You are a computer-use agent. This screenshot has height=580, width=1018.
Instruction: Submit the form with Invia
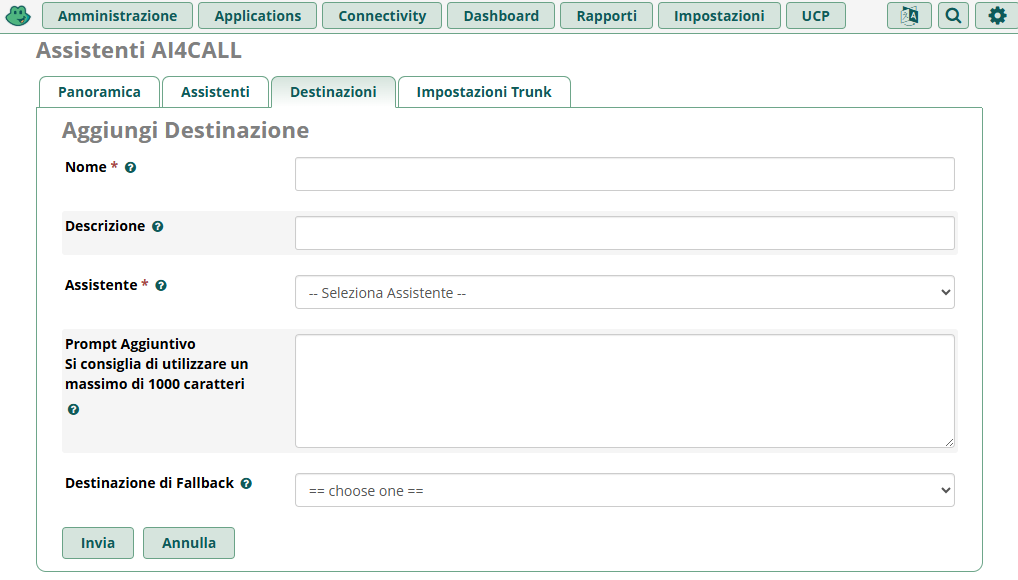pos(97,543)
